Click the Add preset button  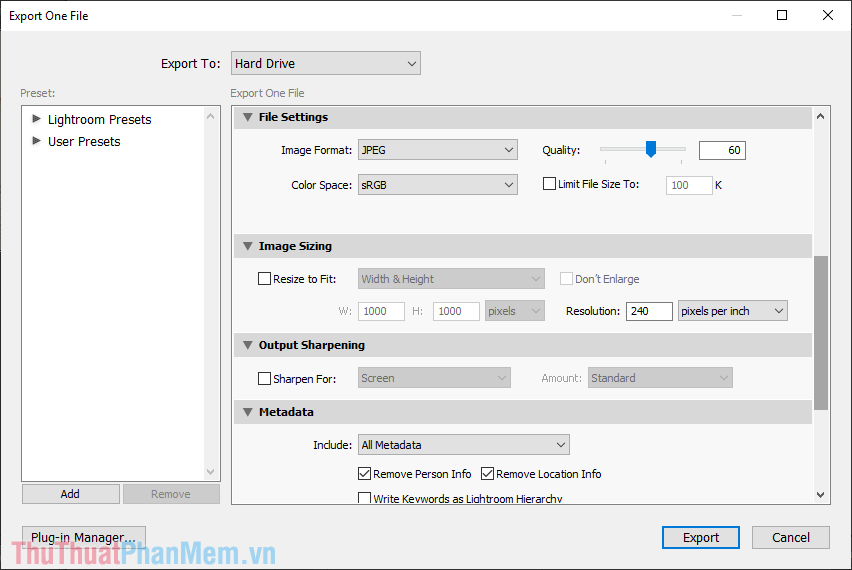71,494
